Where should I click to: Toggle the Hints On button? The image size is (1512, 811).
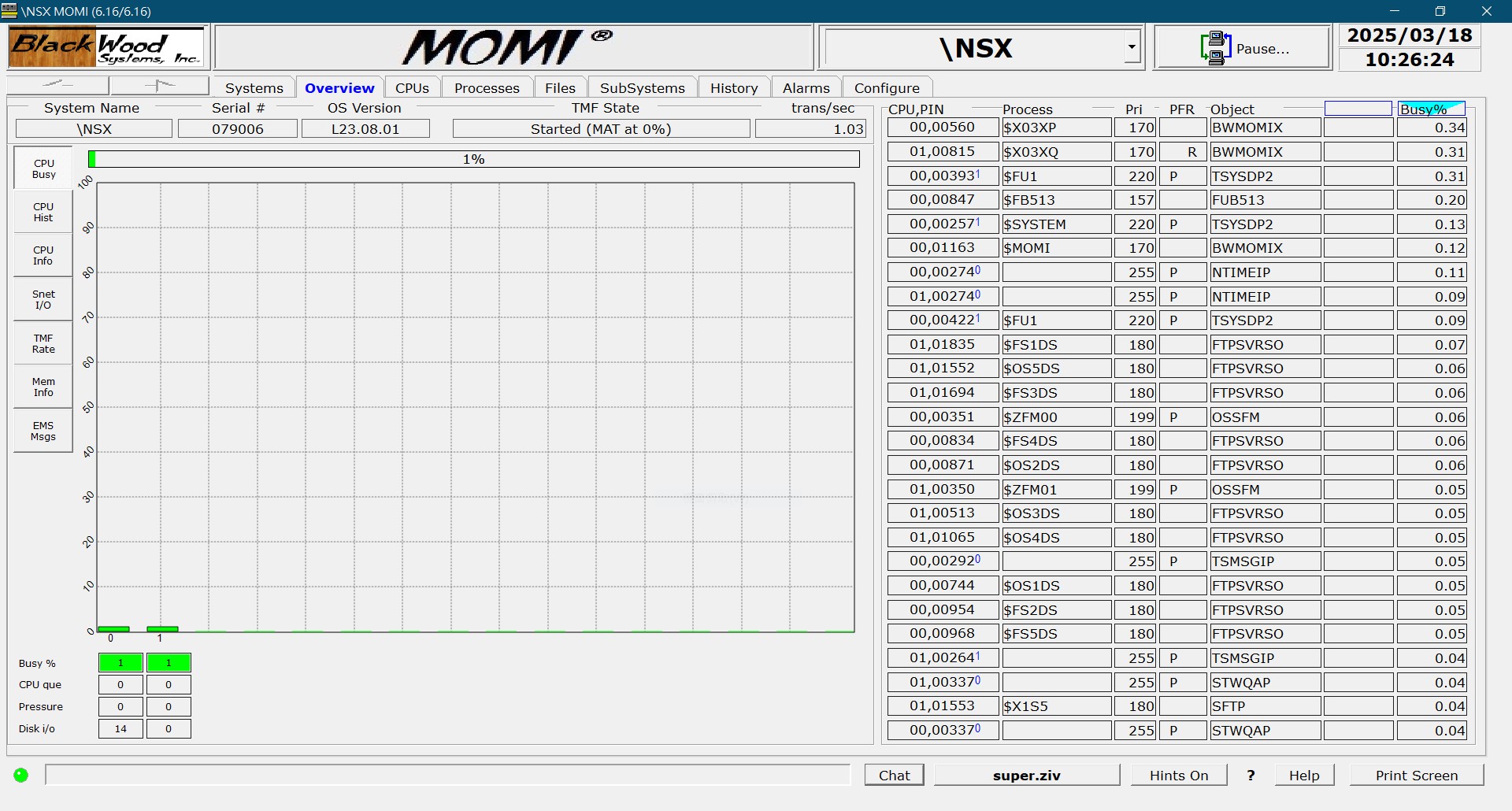click(x=1178, y=775)
